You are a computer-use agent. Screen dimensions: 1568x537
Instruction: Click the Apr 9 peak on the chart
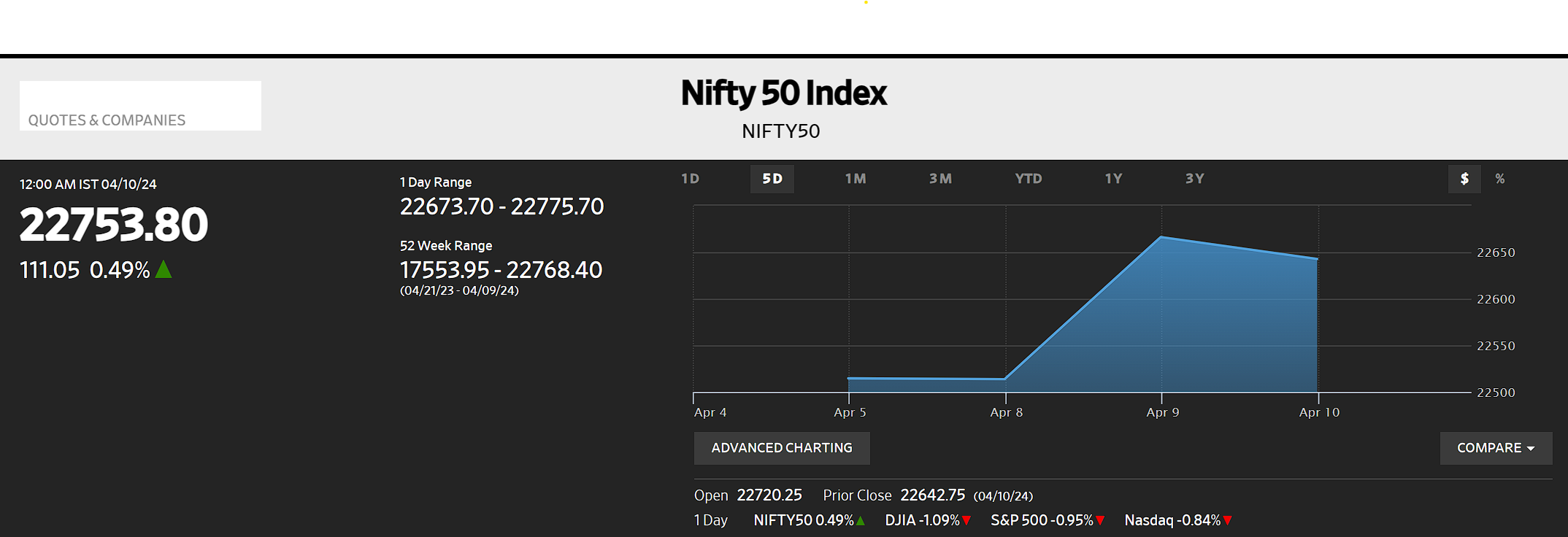coord(1162,236)
